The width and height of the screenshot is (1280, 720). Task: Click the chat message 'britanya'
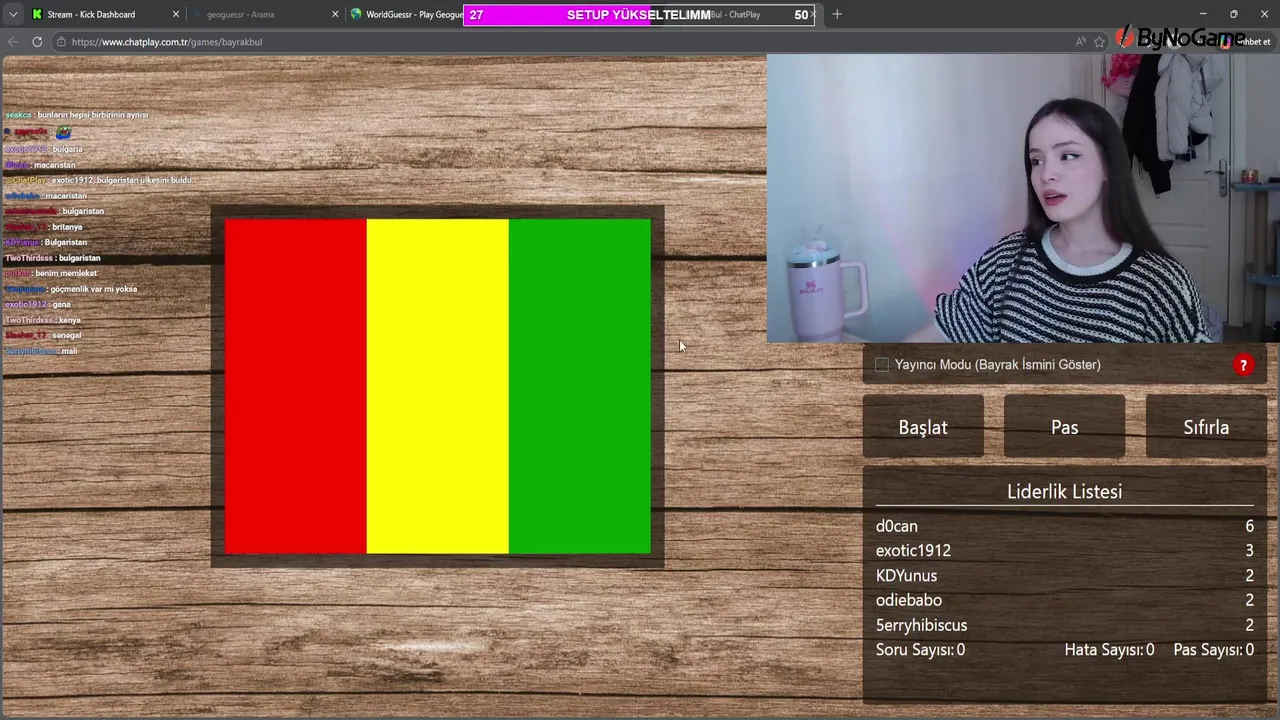pyautogui.click(x=67, y=227)
